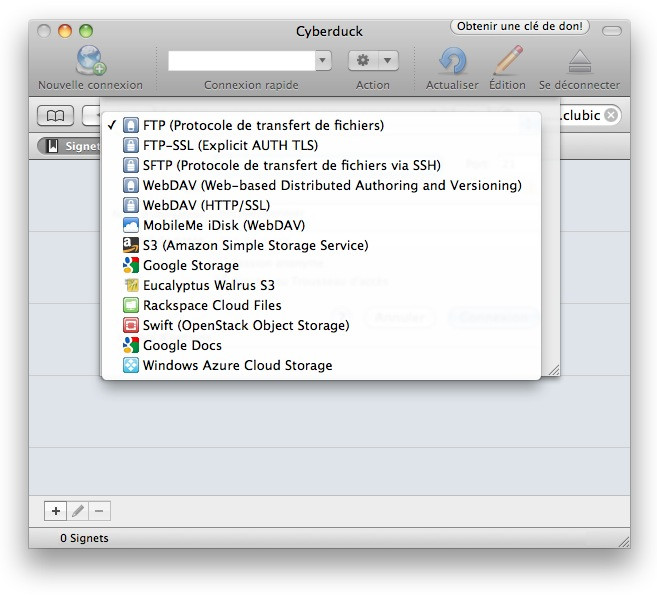Click the Signets tab header
This screenshot has height=595, width=657.
(x=75, y=146)
